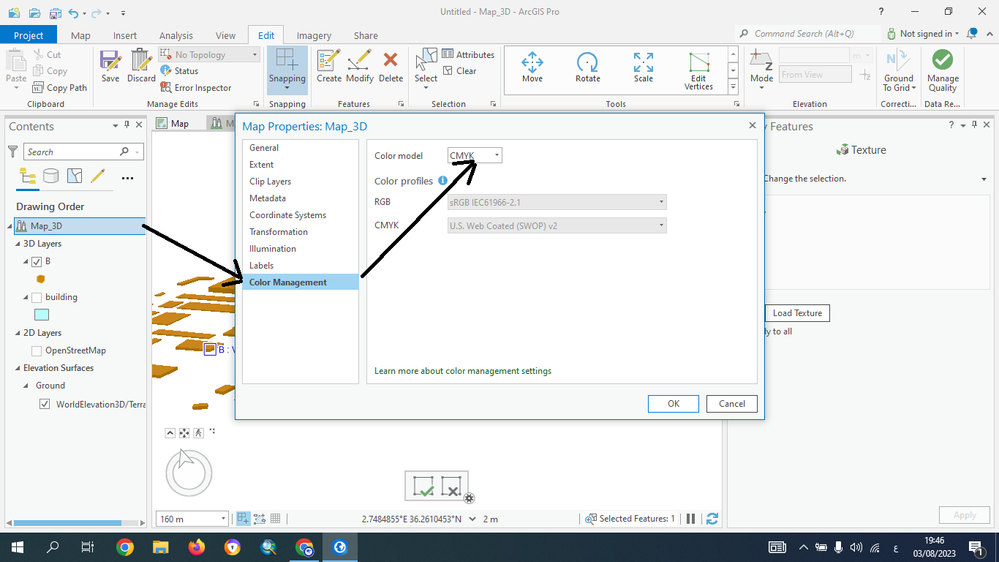
Task: Switch Contents to List By Data Source
Action: click(x=51, y=177)
